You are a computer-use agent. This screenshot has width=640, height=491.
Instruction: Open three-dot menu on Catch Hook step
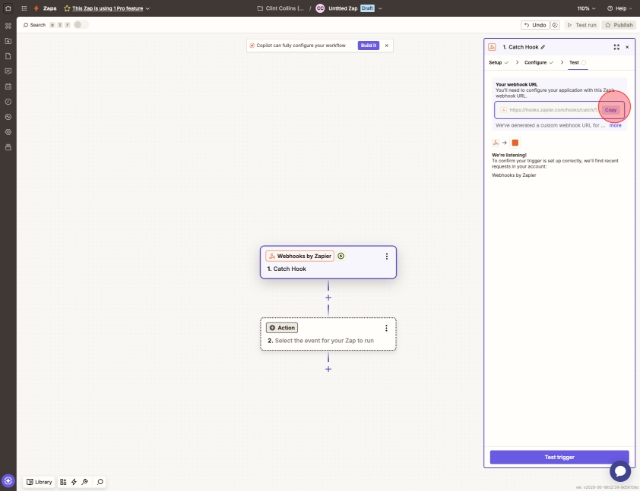387,256
